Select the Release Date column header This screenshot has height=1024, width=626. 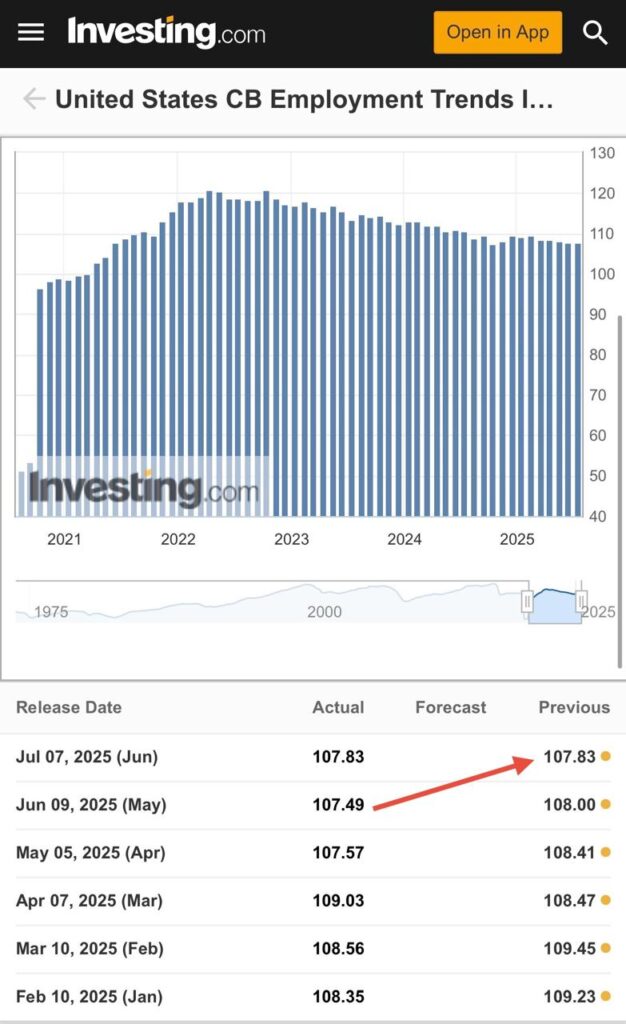tap(69, 707)
